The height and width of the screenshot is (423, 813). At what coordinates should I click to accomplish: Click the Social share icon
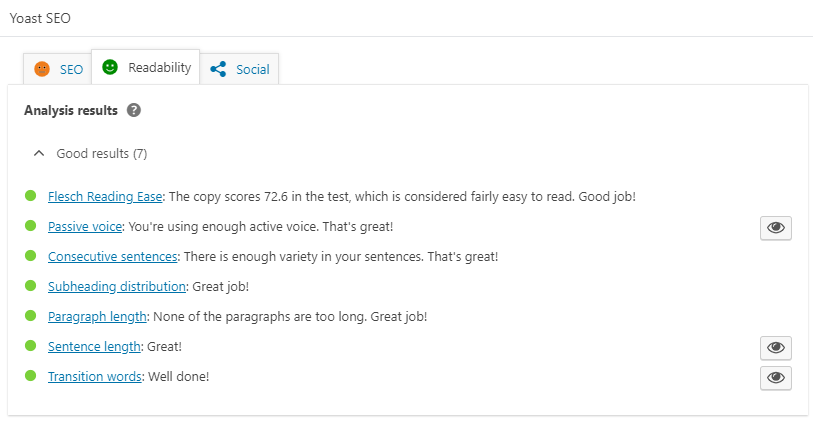coord(219,69)
